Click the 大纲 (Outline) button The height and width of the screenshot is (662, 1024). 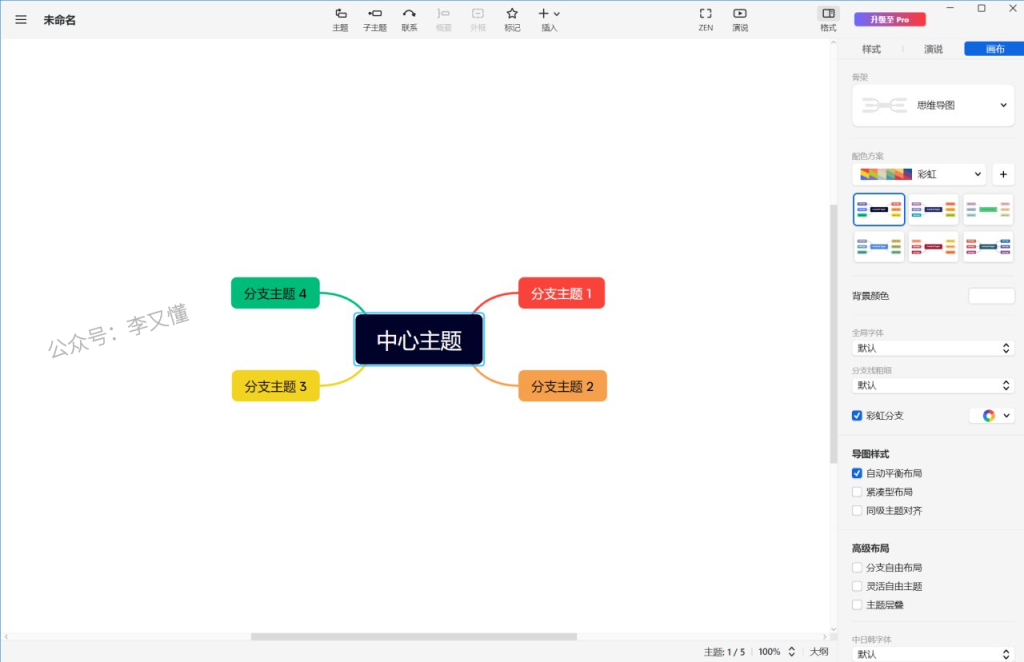pyautogui.click(x=819, y=651)
